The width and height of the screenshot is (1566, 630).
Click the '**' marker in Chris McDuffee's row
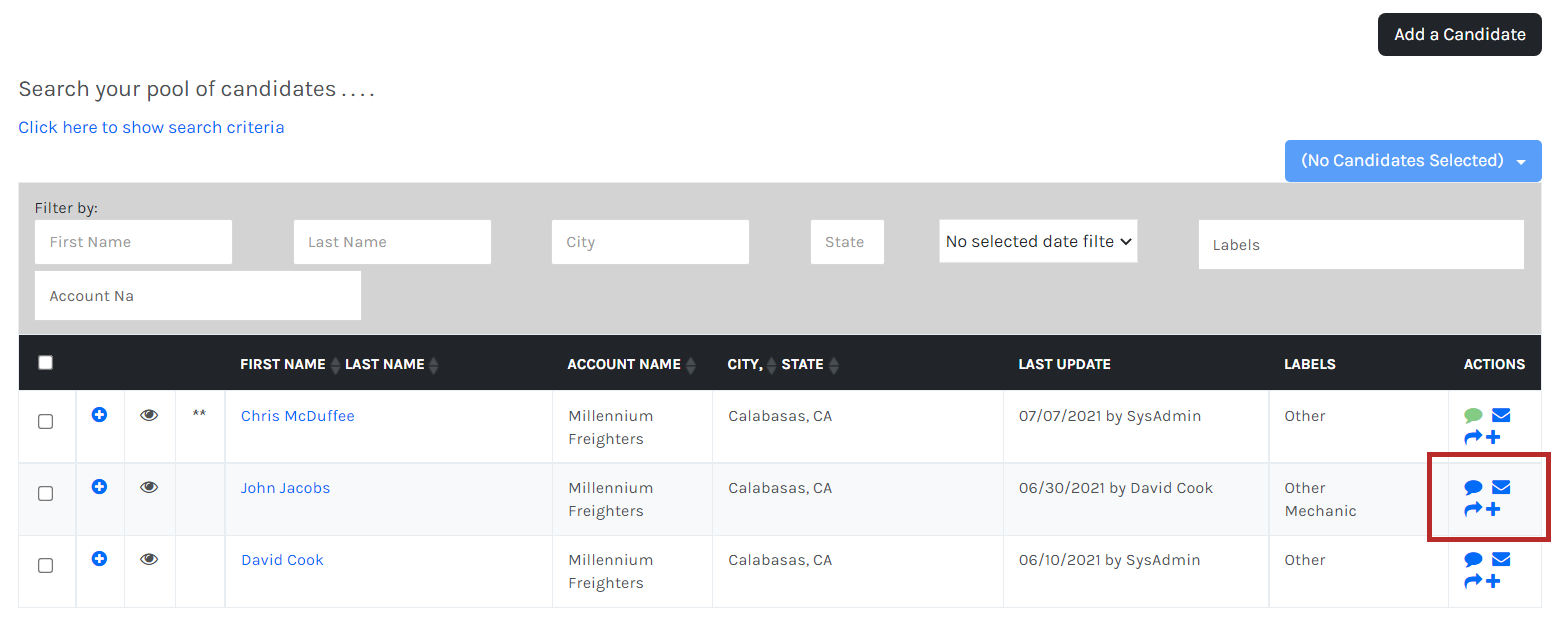click(200, 415)
